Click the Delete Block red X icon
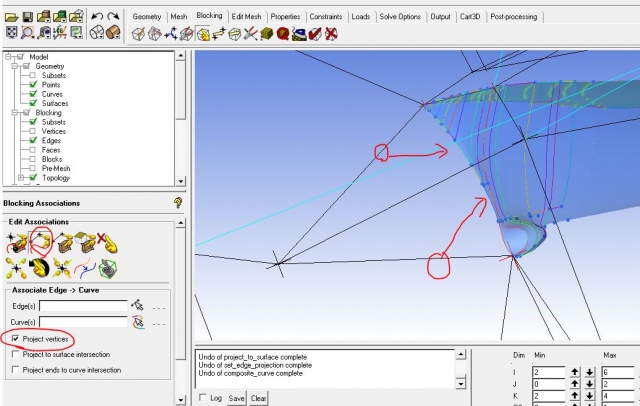The image size is (640, 406). click(331, 34)
